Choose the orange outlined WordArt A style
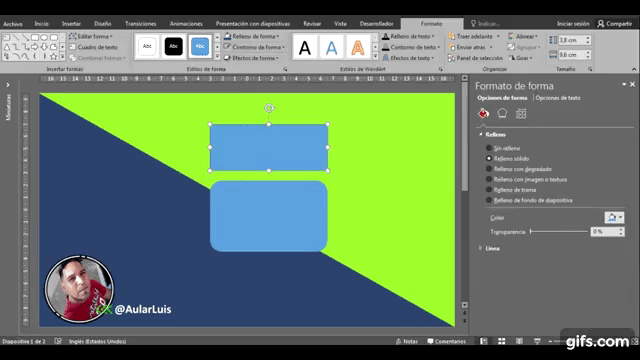This screenshot has width=640, height=360. click(x=358, y=48)
